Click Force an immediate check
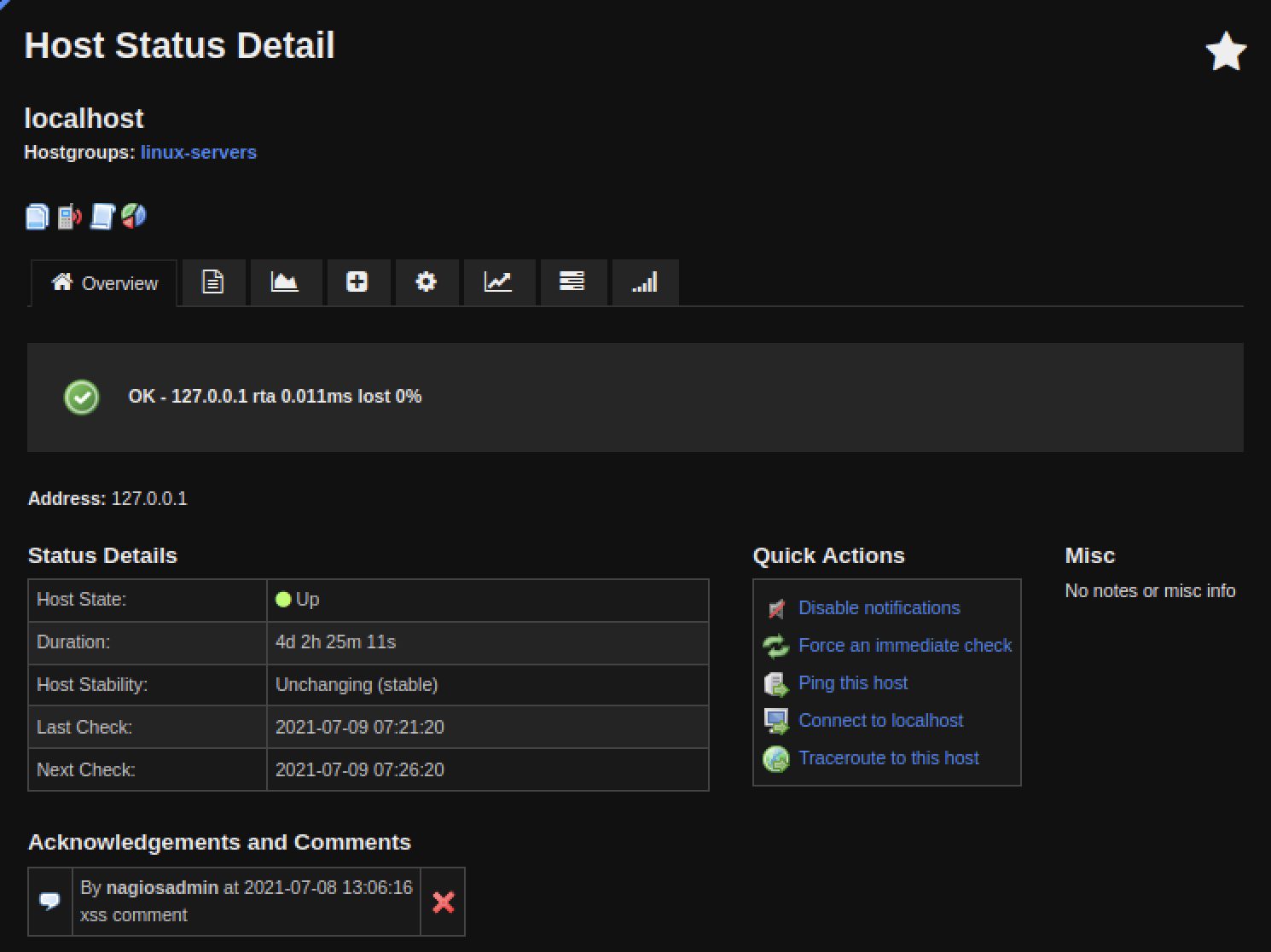 tap(904, 645)
